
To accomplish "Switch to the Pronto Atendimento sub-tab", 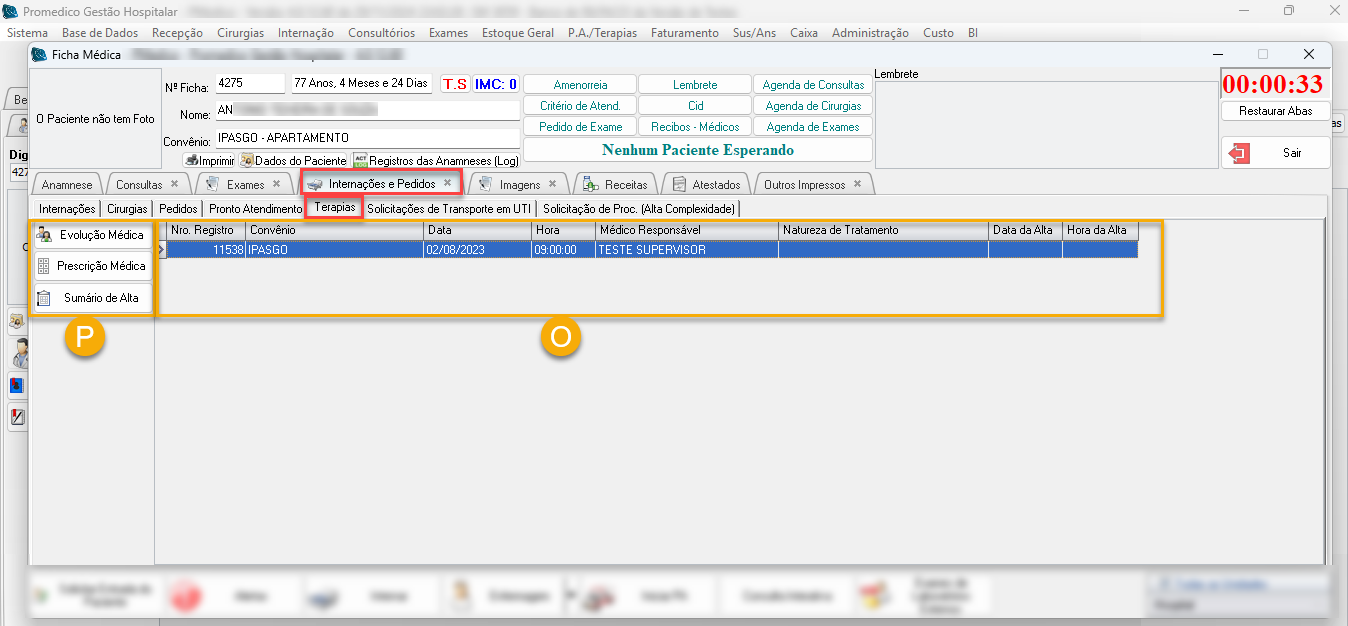I will coord(255,209).
